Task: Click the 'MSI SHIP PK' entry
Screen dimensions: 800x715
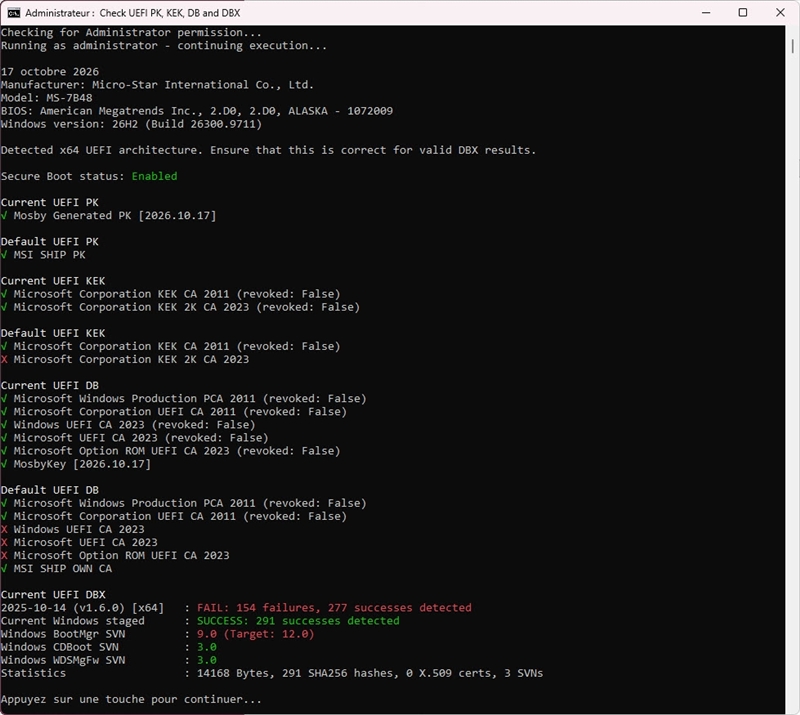Action: (49, 255)
